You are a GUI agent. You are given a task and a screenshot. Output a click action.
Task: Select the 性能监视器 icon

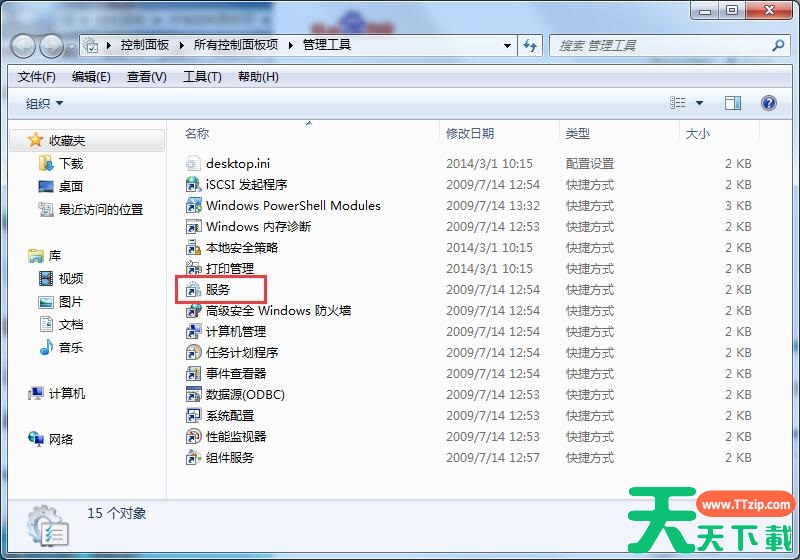[193, 437]
